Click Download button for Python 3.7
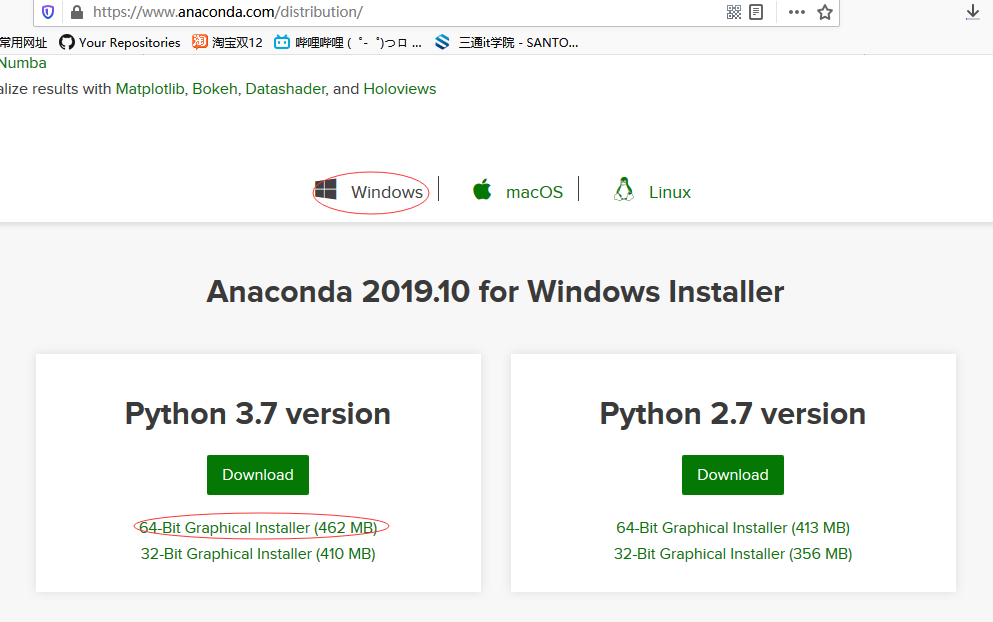 click(x=258, y=474)
